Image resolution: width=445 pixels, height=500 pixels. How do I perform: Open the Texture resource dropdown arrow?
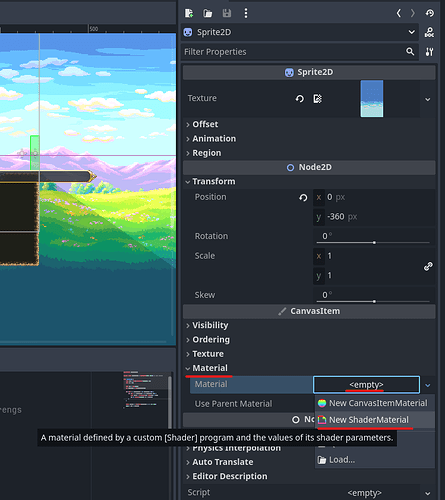coord(428,99)
